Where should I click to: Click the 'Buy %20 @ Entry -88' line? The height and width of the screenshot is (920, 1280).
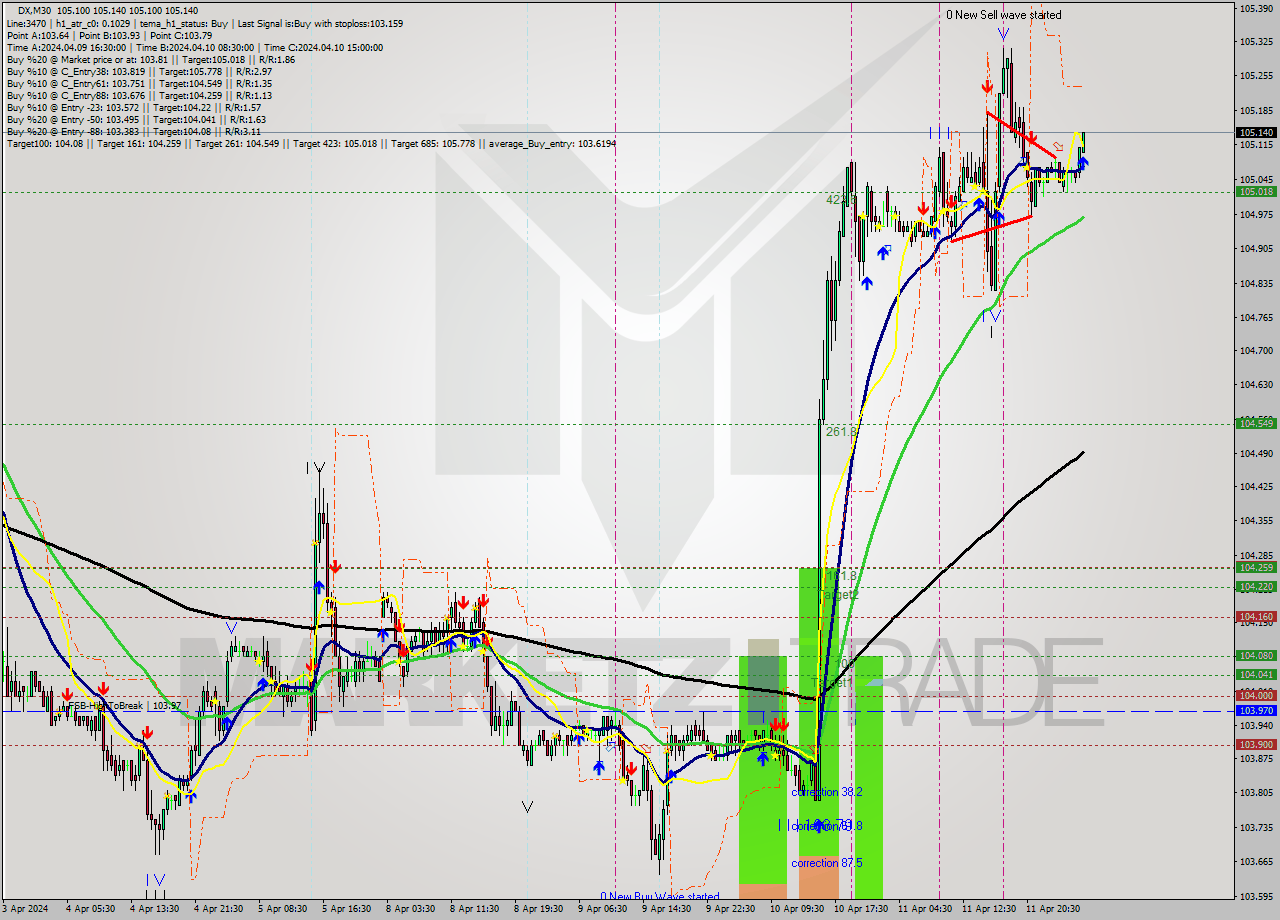(x=133, y=131)
